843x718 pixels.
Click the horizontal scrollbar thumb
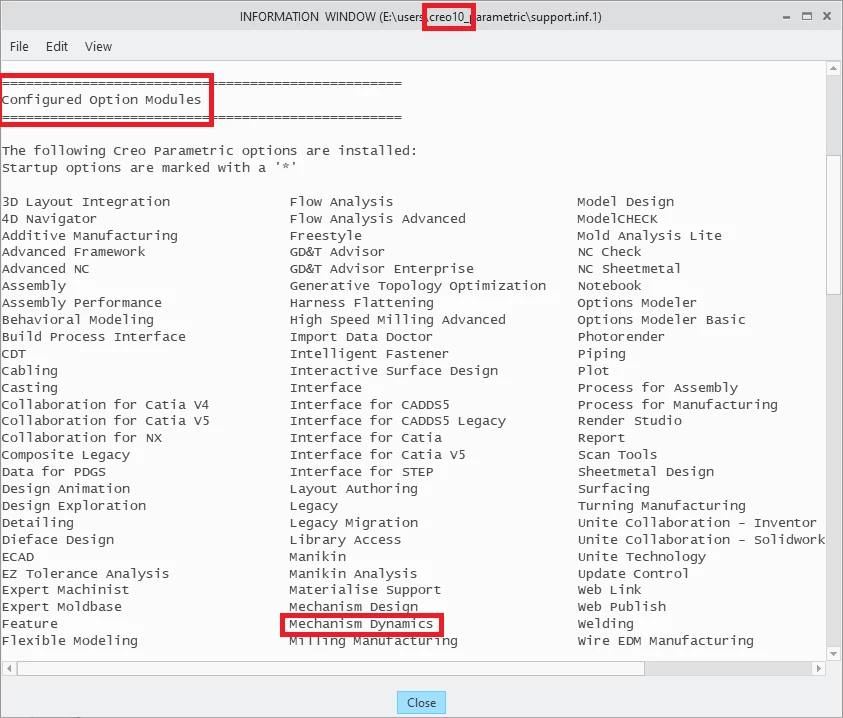331,669
